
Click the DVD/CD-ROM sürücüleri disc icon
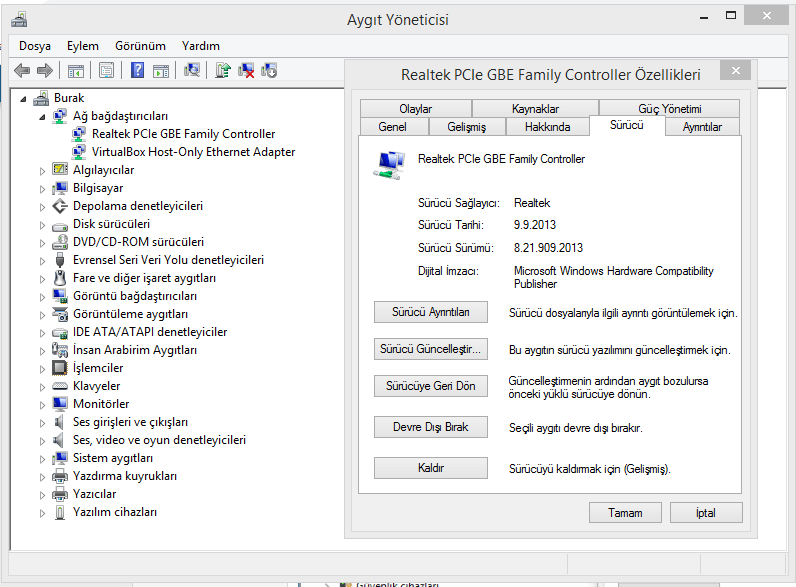(60, 242)
